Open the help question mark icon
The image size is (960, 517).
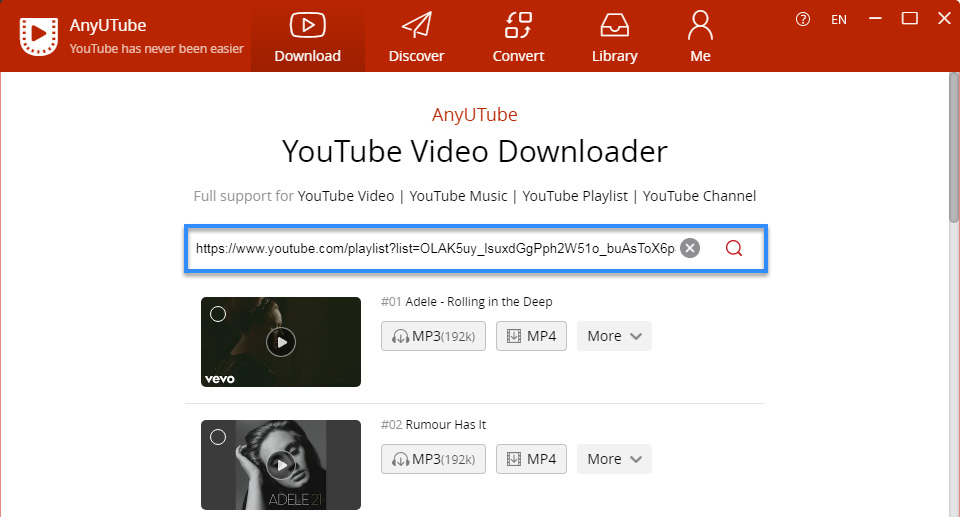coord(803,20)
